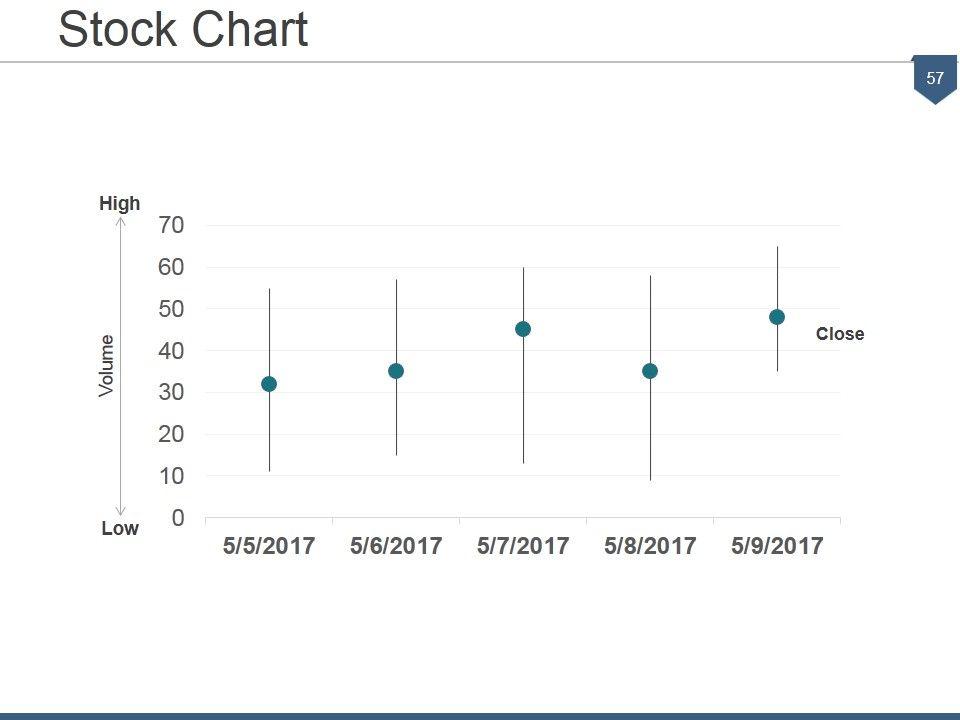Select the 5/6/2017 axis label
Screen dimensions: 960x720
pos(396,546)
